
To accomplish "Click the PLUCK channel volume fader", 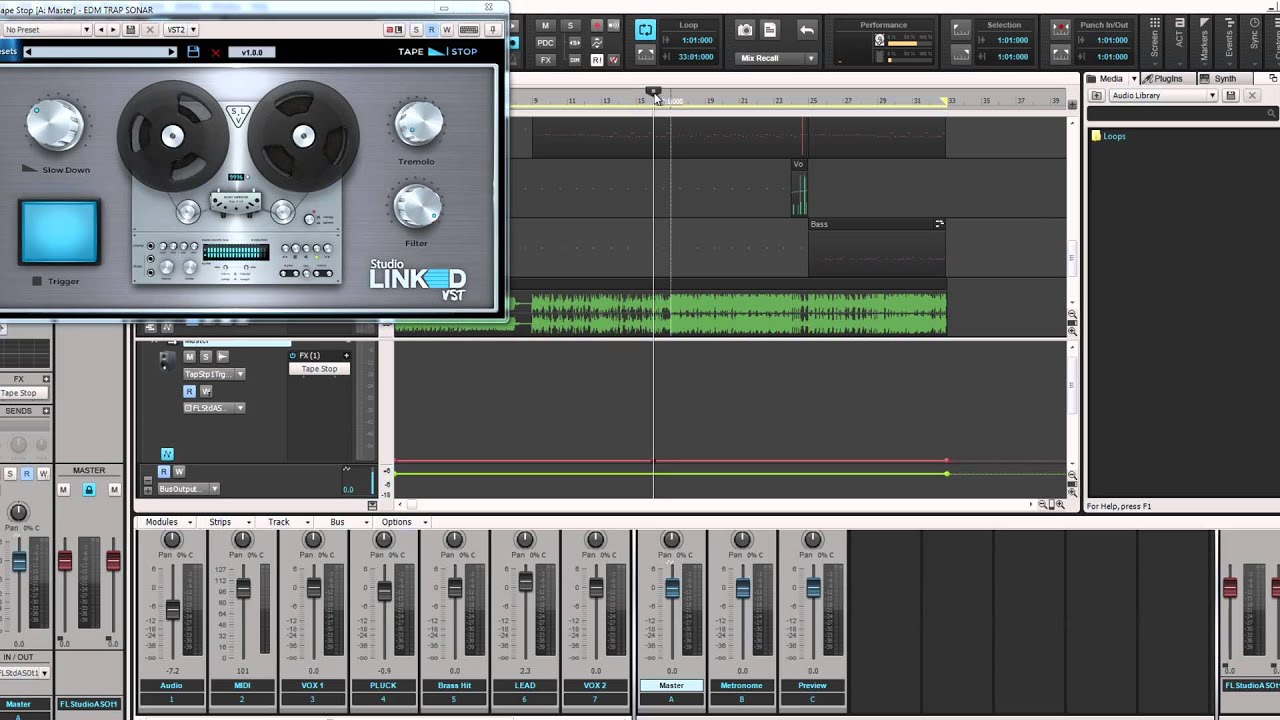I will pos(384,590).
